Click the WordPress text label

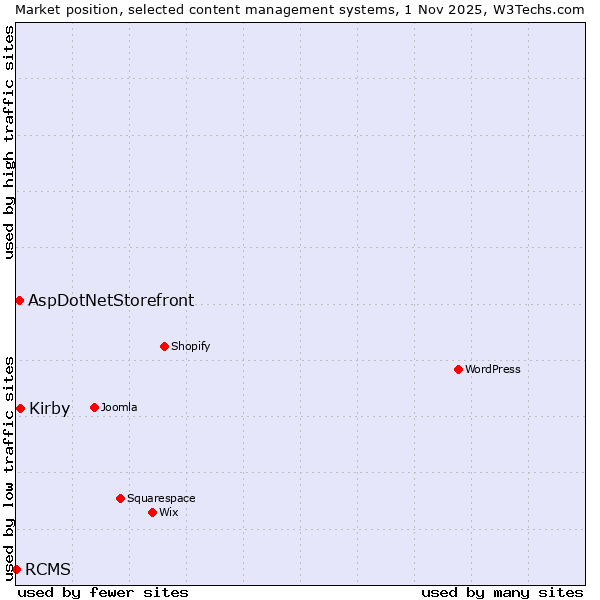493,369
